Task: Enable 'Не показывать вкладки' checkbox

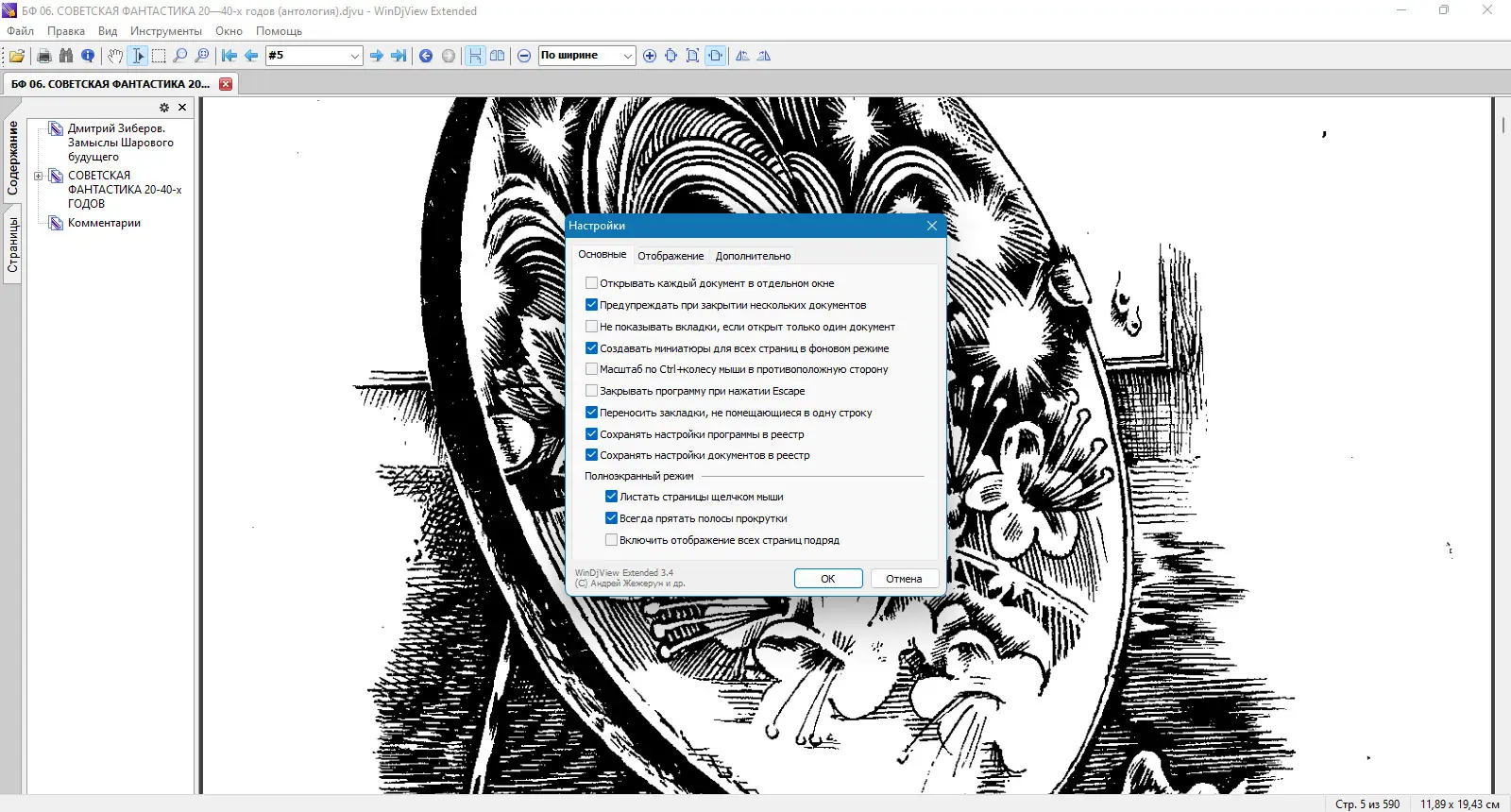Action: pos(592,327)
